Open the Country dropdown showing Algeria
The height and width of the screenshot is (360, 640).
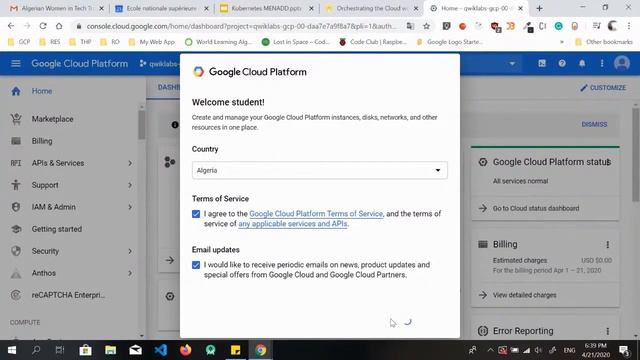[320, 170]
